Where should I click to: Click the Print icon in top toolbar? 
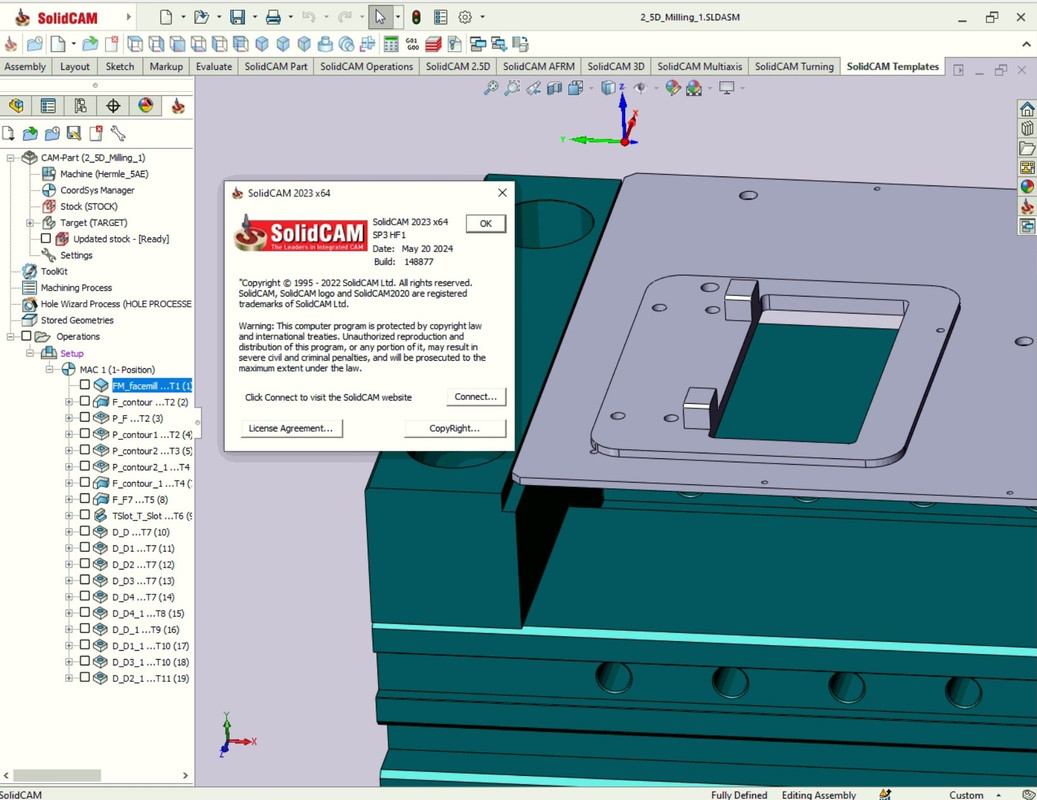(273, 17)
